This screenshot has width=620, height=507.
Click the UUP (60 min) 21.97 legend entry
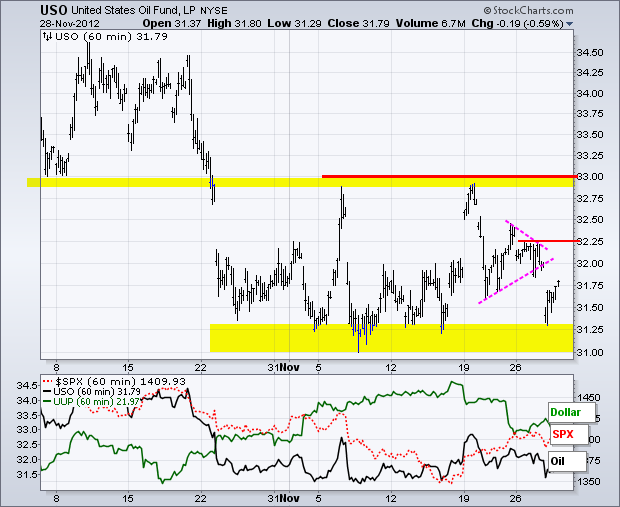(91, 401)
